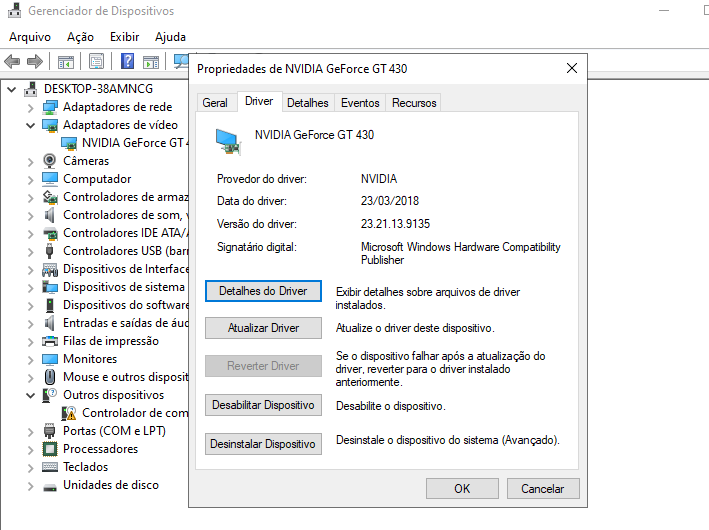Click the Back arrow toolbar icon

(x=12, y=61)
